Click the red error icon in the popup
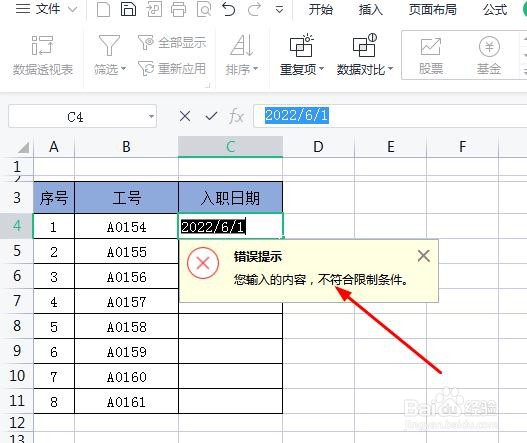 [203, 263]
